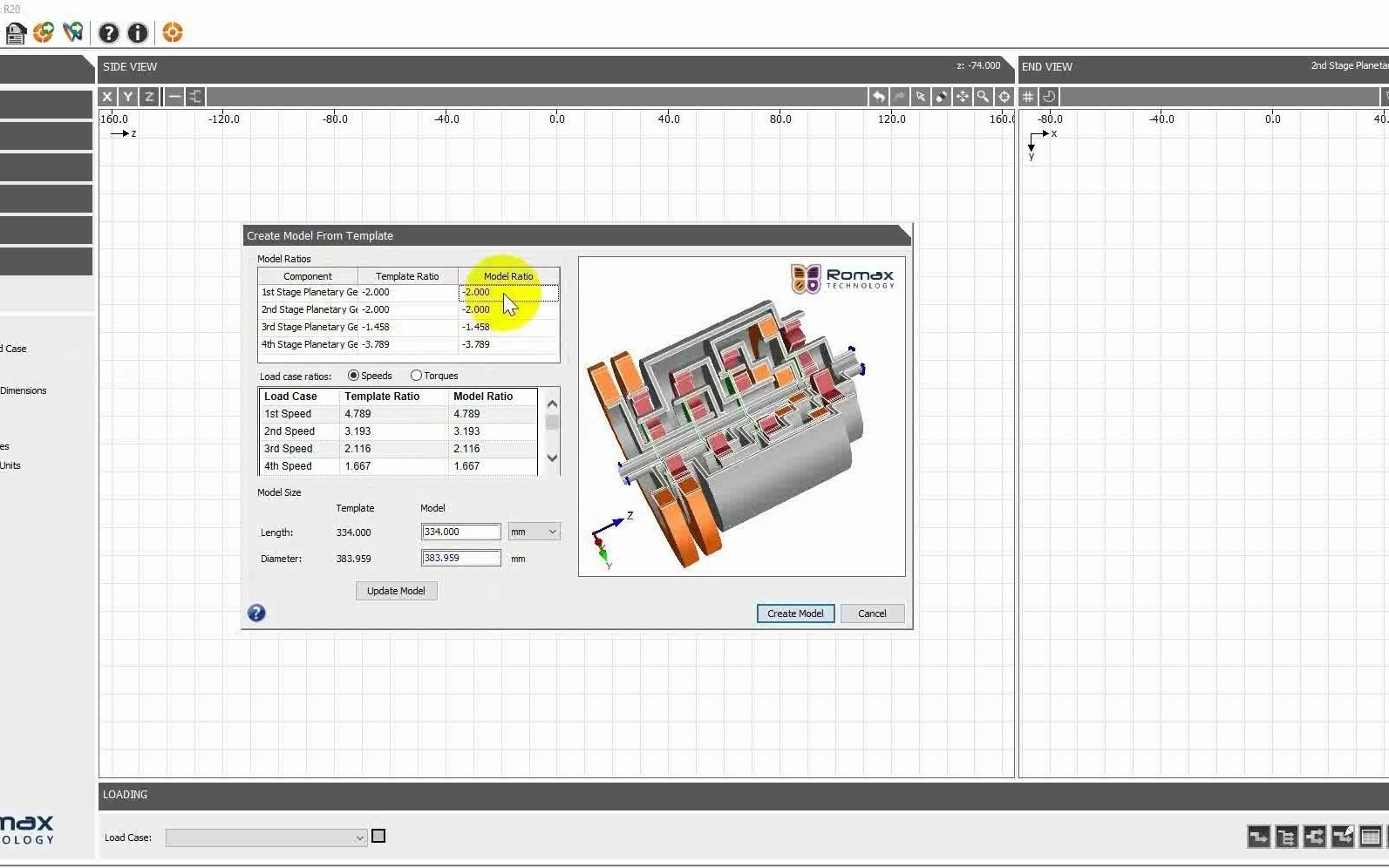The height and width of the screenshot is (868, 1389).
Task: Activate the pan move tool in Side View
Action: 962,97
